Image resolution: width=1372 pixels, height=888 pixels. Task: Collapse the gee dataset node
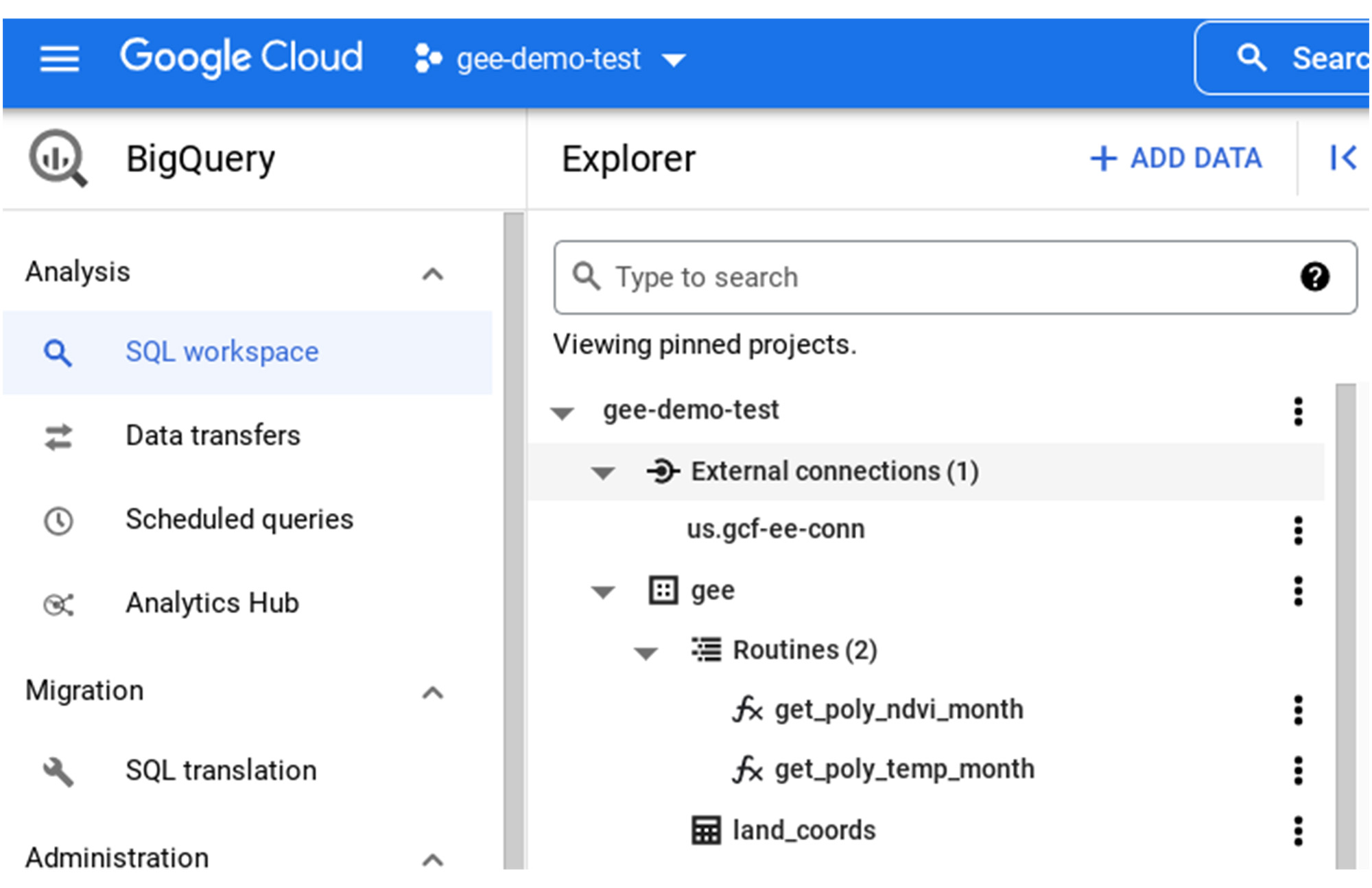pyautogui.click(x=603, y=592)
